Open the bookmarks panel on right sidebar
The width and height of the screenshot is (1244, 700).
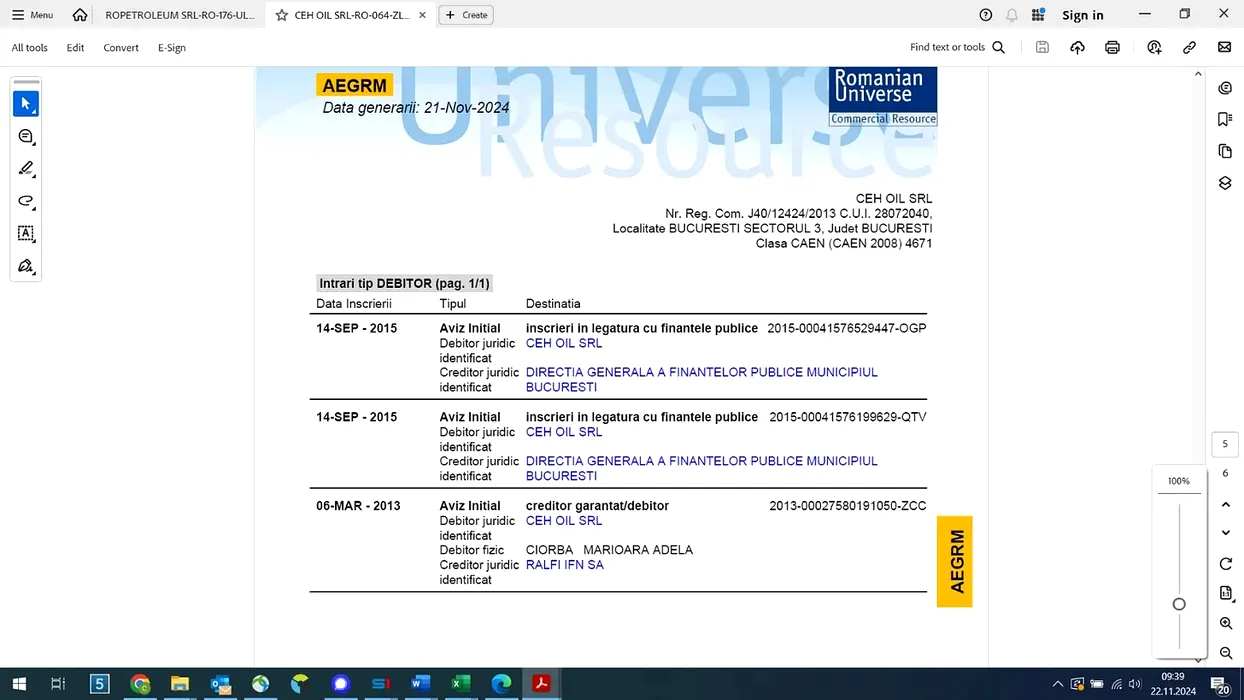click(1225, 120)
